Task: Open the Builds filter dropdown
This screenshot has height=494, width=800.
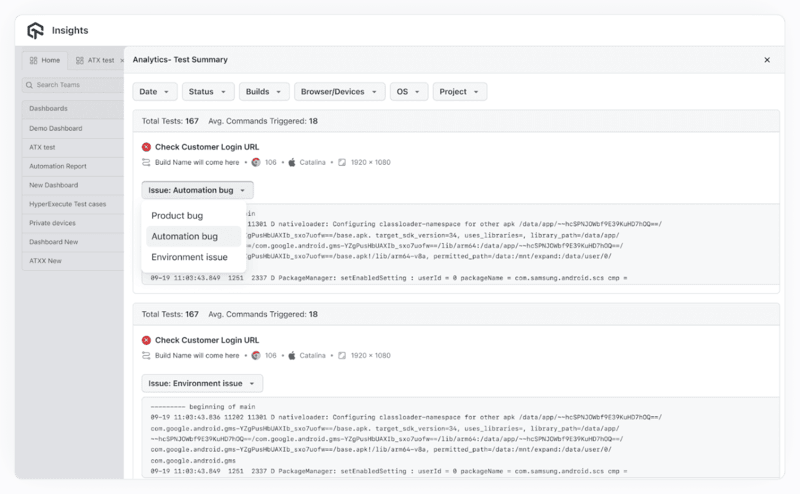Action: pos(264,92)
